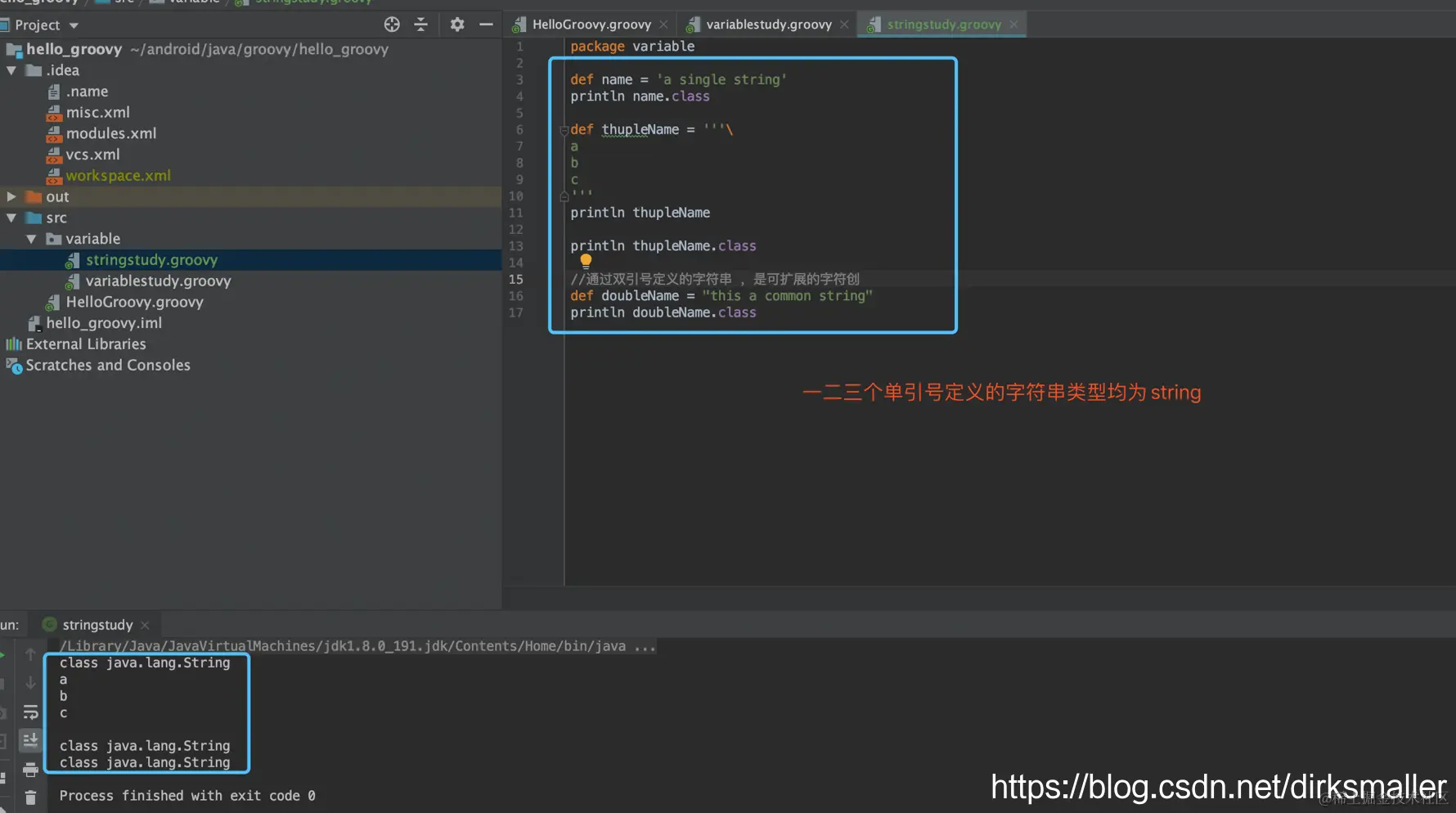Click 'package variable' on line 1
The image size is (1456, 813).
point(632,47)
